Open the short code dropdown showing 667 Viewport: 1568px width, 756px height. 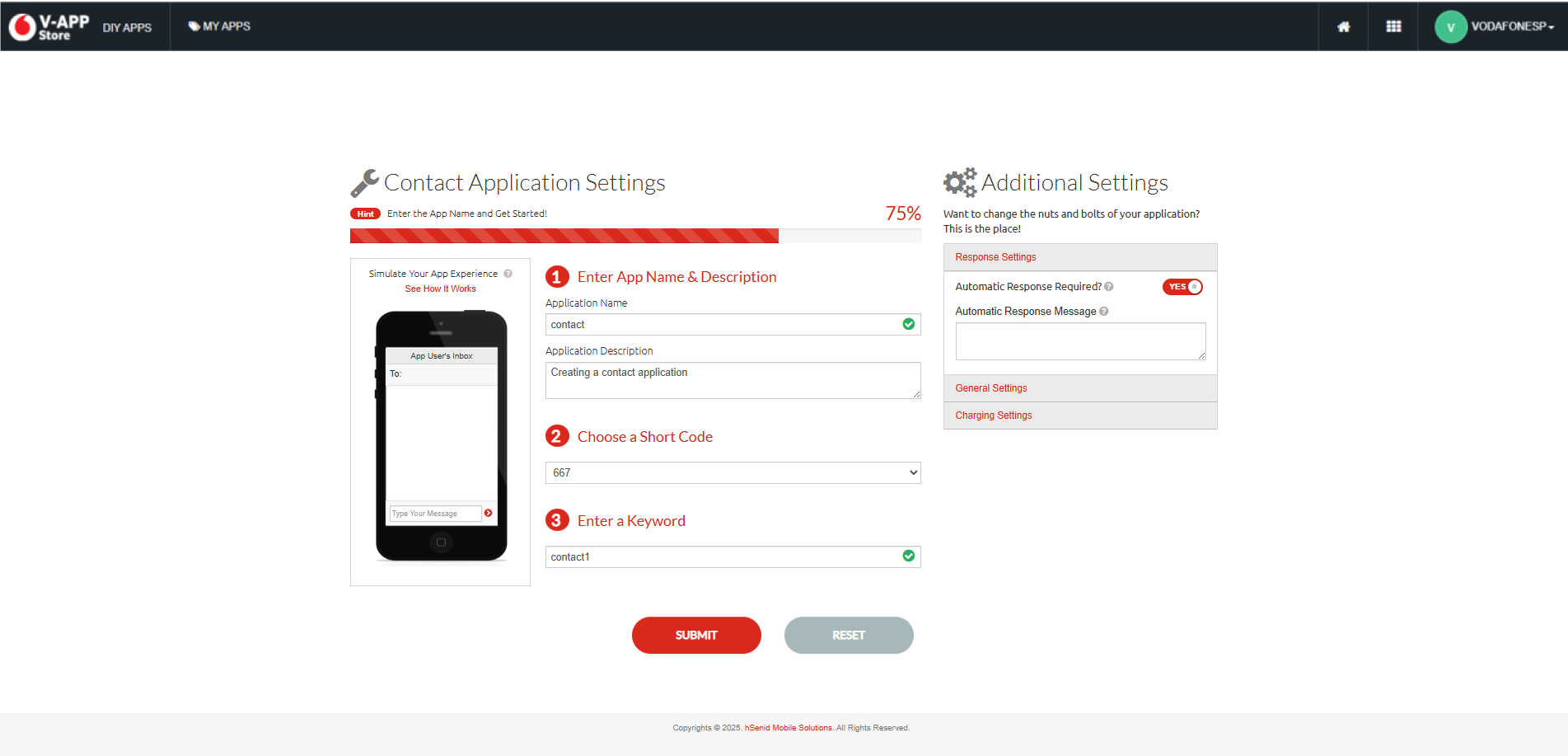733,472
